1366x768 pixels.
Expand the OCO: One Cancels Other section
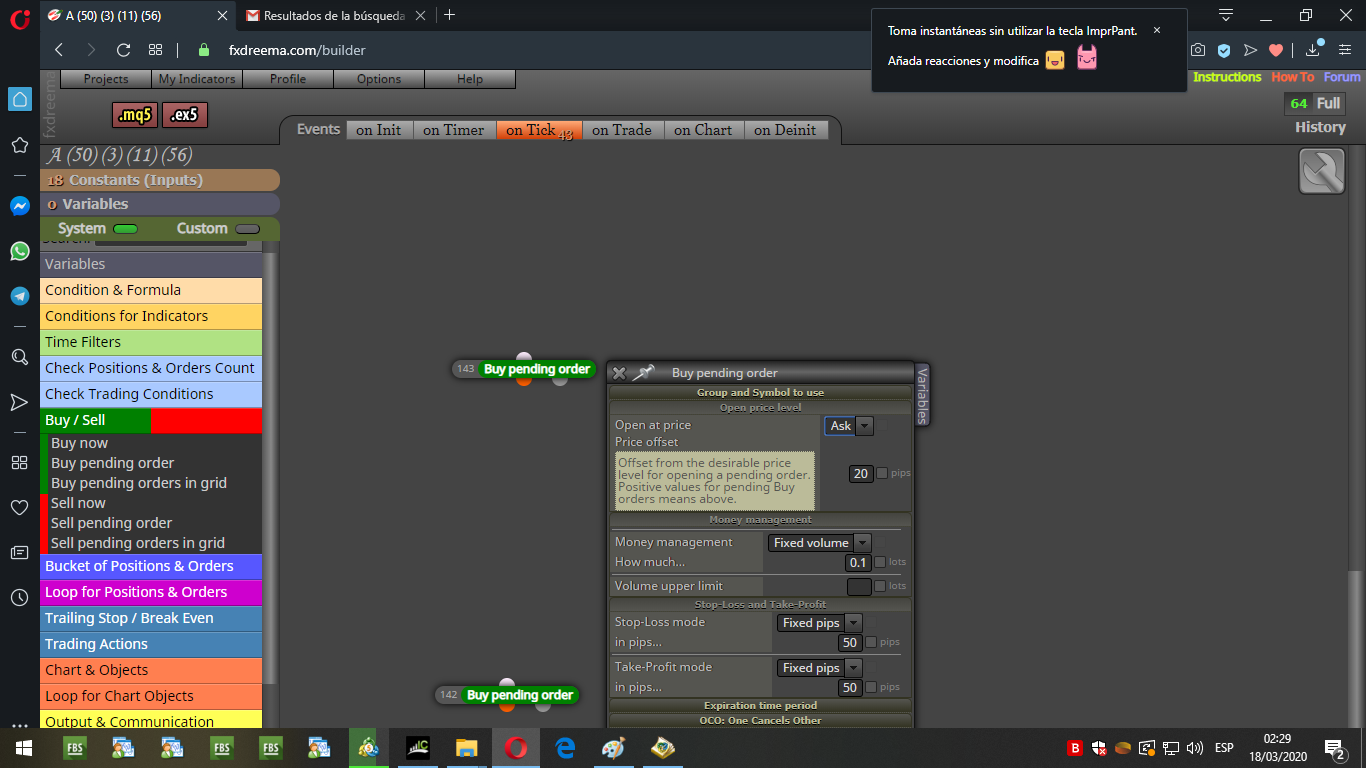coord(760,720)
